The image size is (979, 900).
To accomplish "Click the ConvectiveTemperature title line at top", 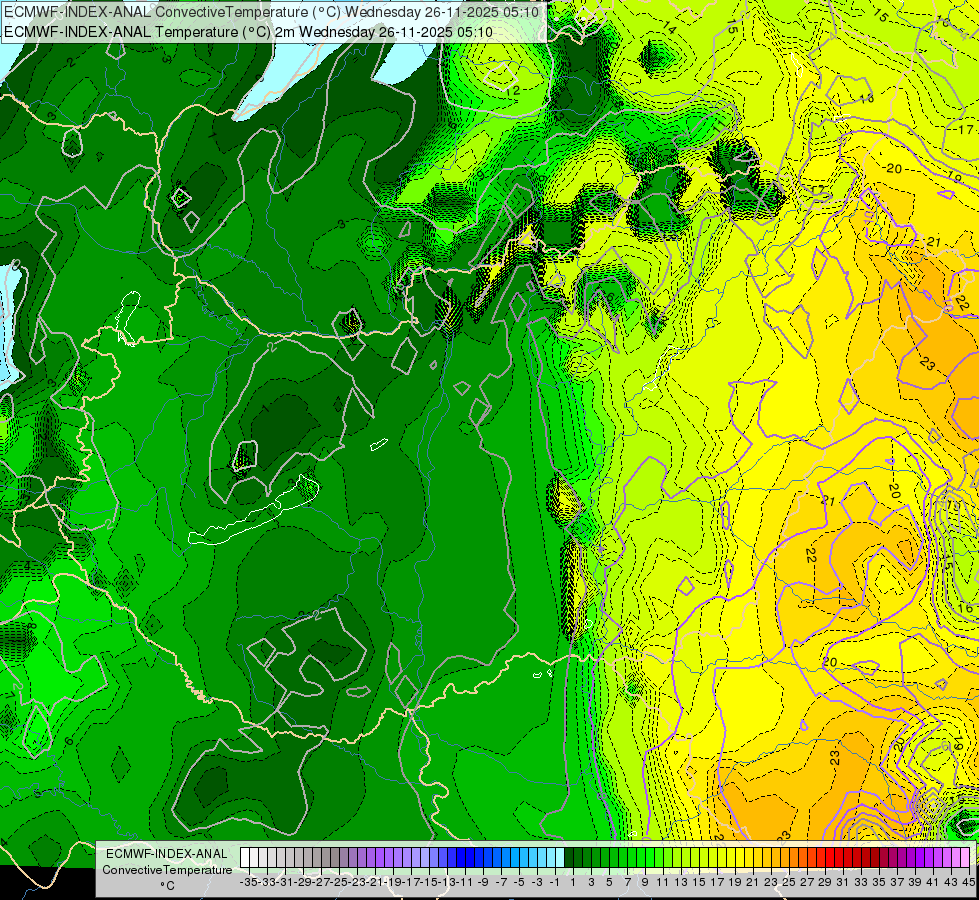I will pos(271,12).
